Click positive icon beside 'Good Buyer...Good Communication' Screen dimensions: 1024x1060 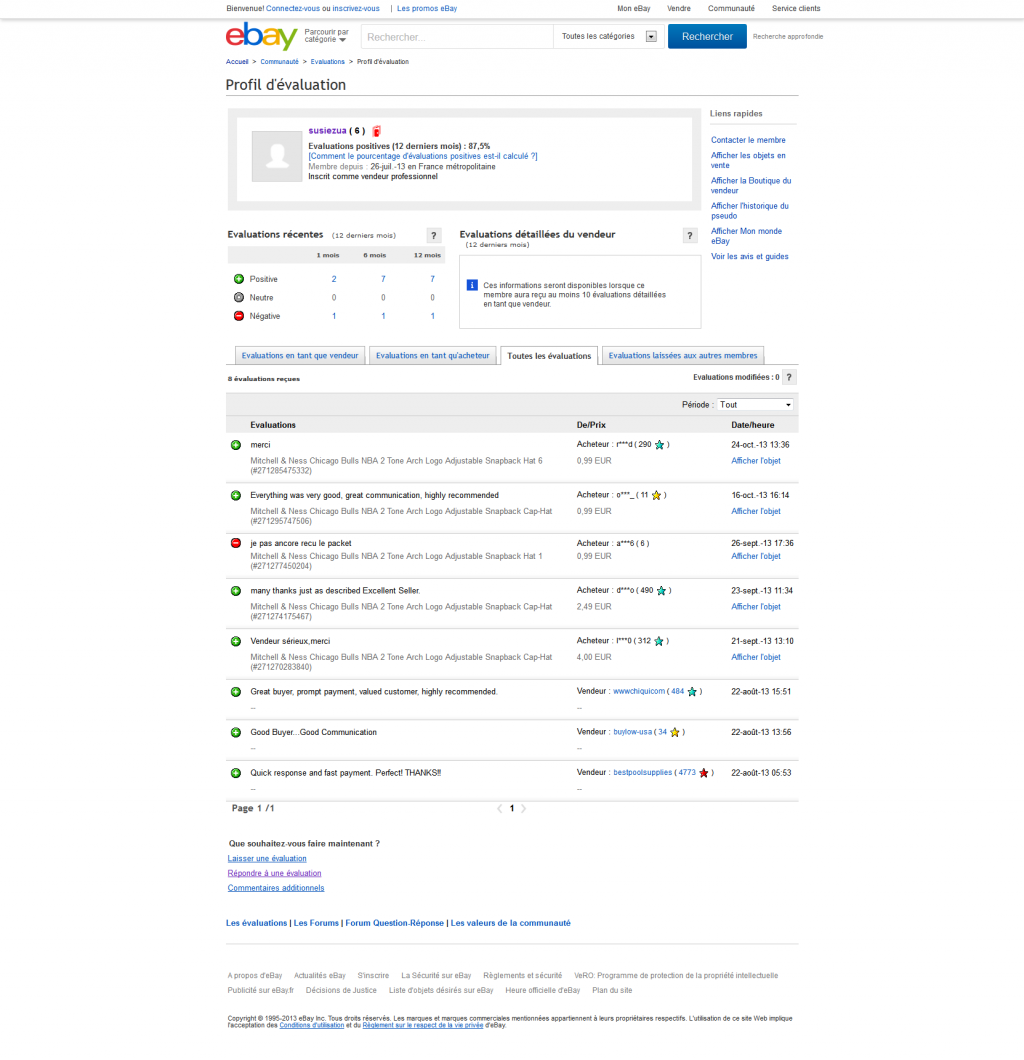[236, 732]
